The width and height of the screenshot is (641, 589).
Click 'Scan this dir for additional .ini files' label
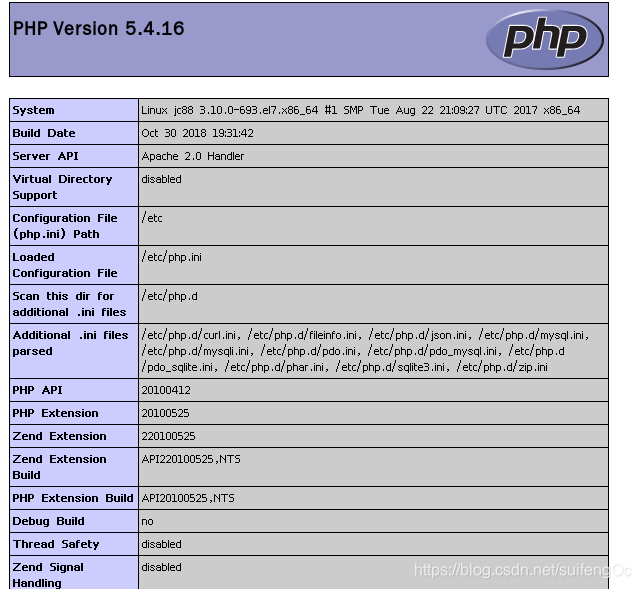69,304
